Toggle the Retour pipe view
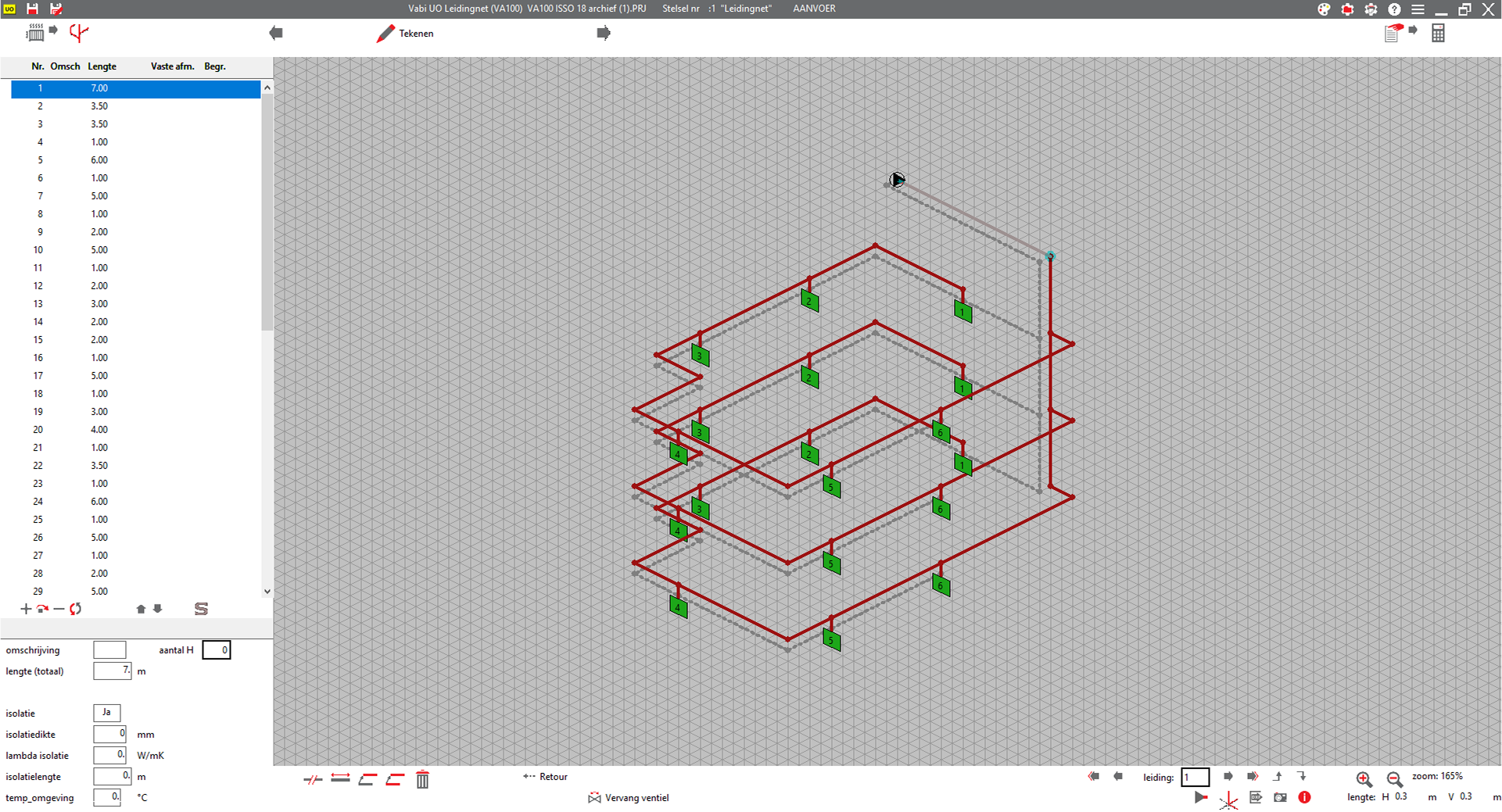 click(546, 777)
